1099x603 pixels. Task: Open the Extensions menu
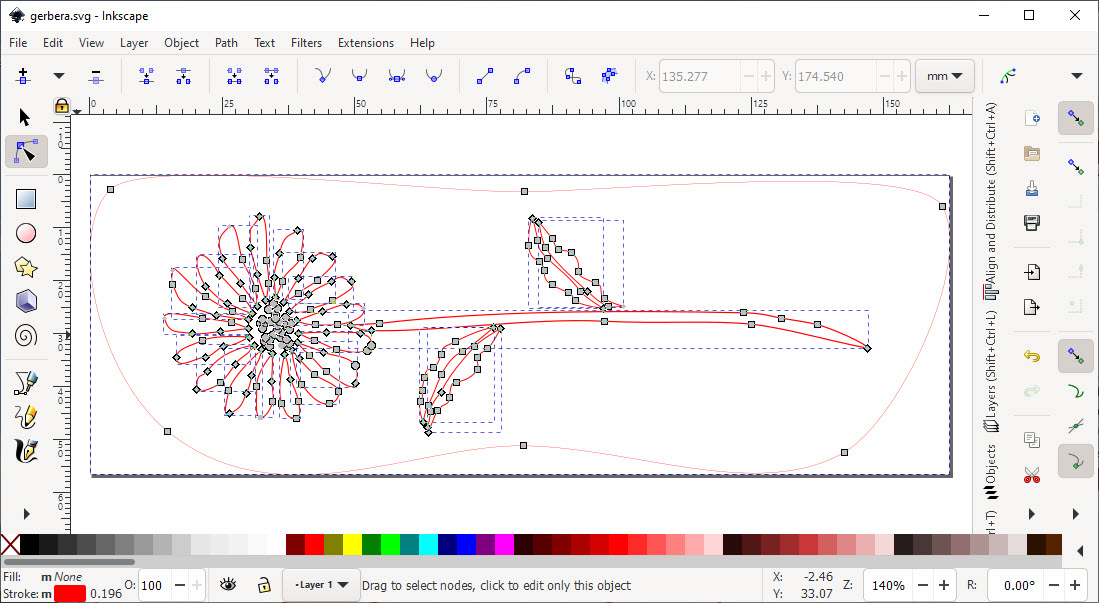pyautogui.click(x=365, y=43)
